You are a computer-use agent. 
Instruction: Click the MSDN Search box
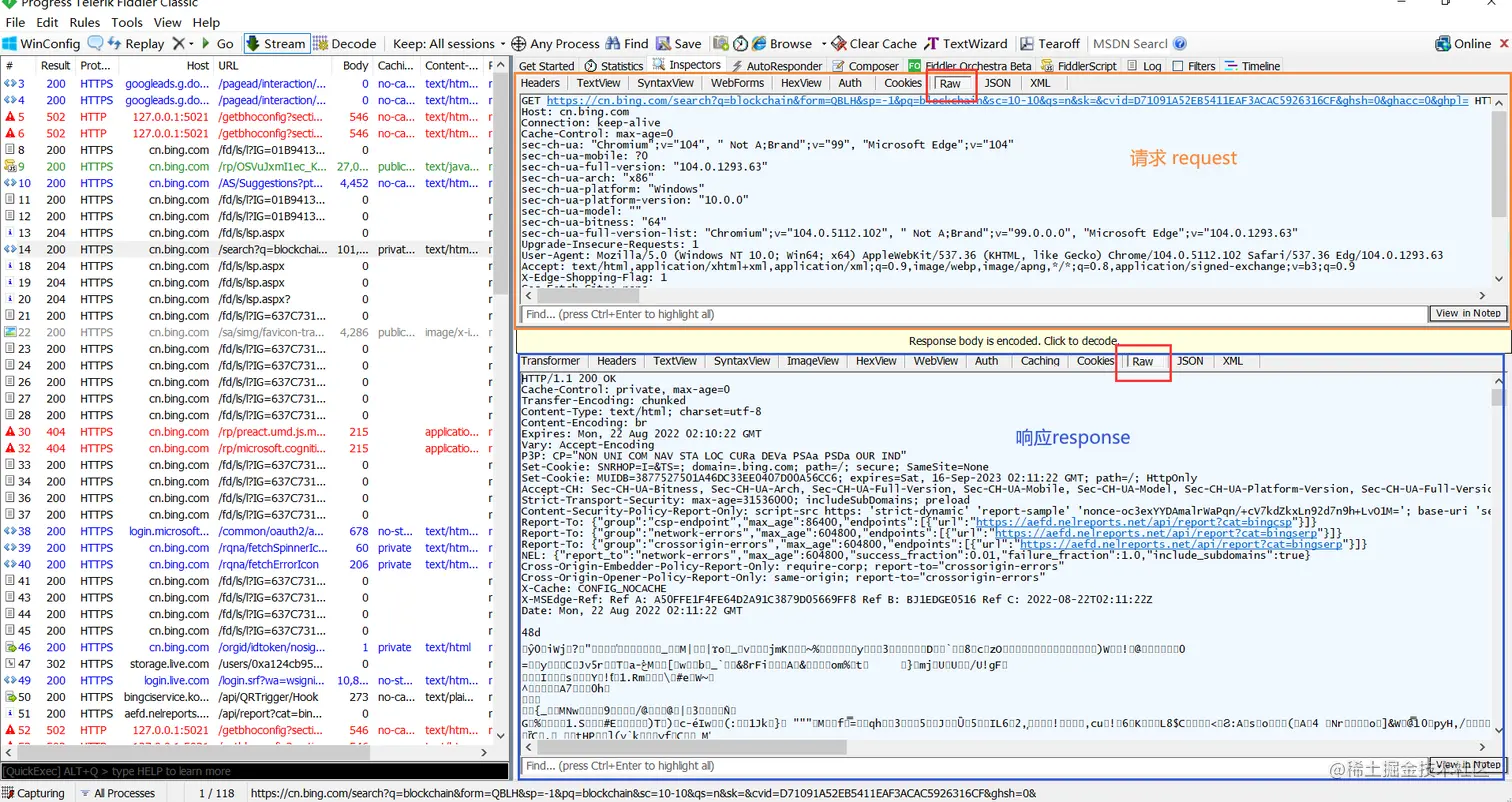1130,44
